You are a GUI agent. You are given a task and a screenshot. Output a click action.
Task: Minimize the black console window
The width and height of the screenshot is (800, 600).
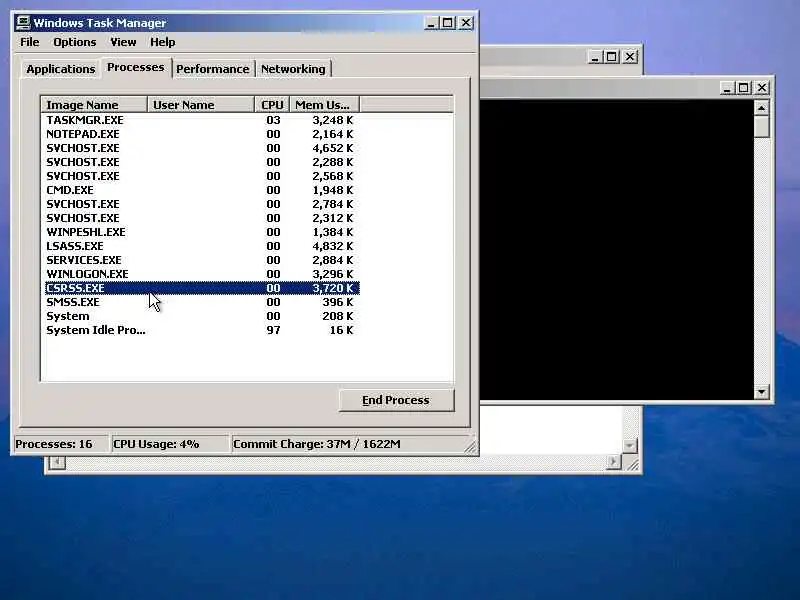(727, 88)
